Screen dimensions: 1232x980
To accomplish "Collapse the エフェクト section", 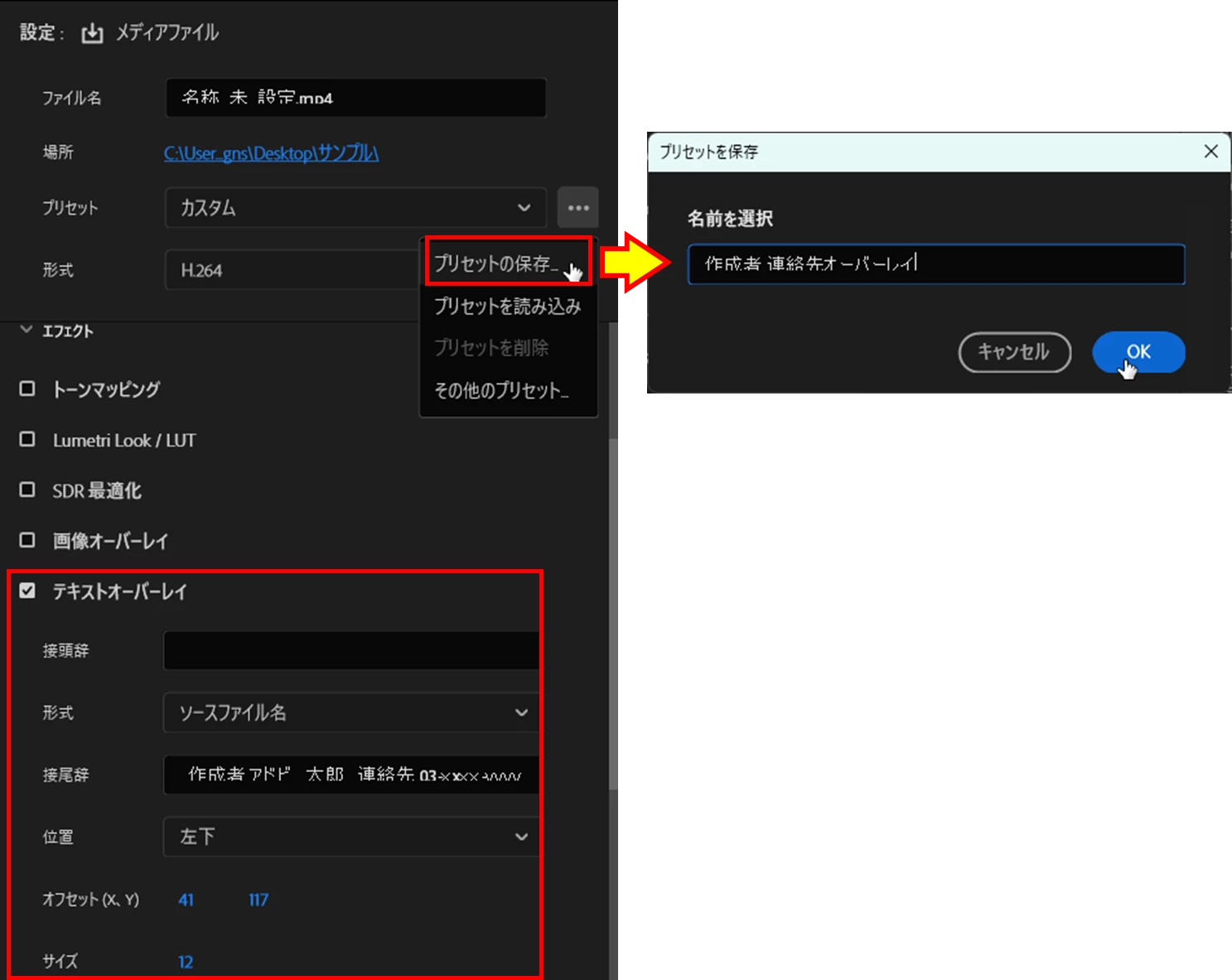I will point(27,330).
